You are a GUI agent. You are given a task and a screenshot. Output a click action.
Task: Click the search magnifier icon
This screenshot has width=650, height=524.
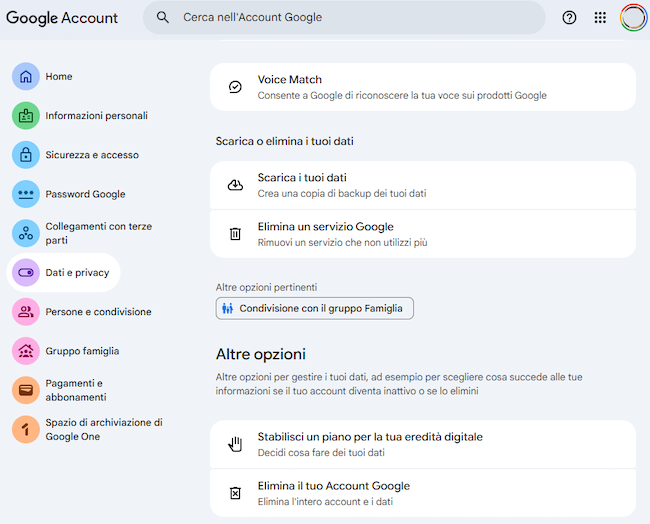(163, 18)
